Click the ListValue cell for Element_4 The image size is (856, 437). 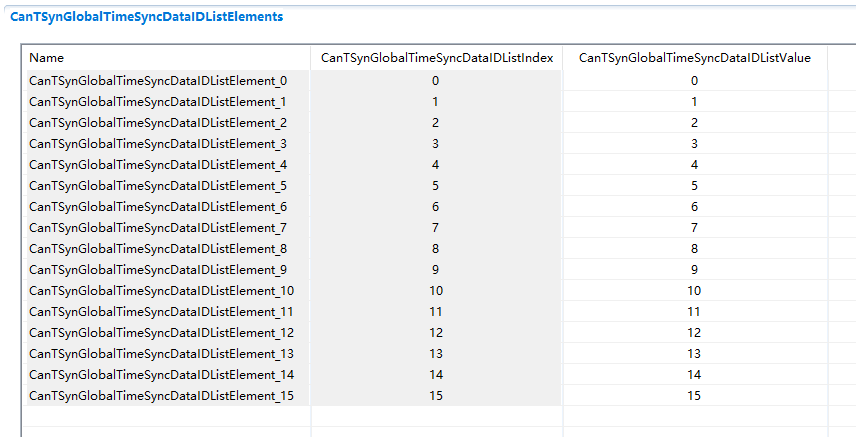[x=694, y=165]
